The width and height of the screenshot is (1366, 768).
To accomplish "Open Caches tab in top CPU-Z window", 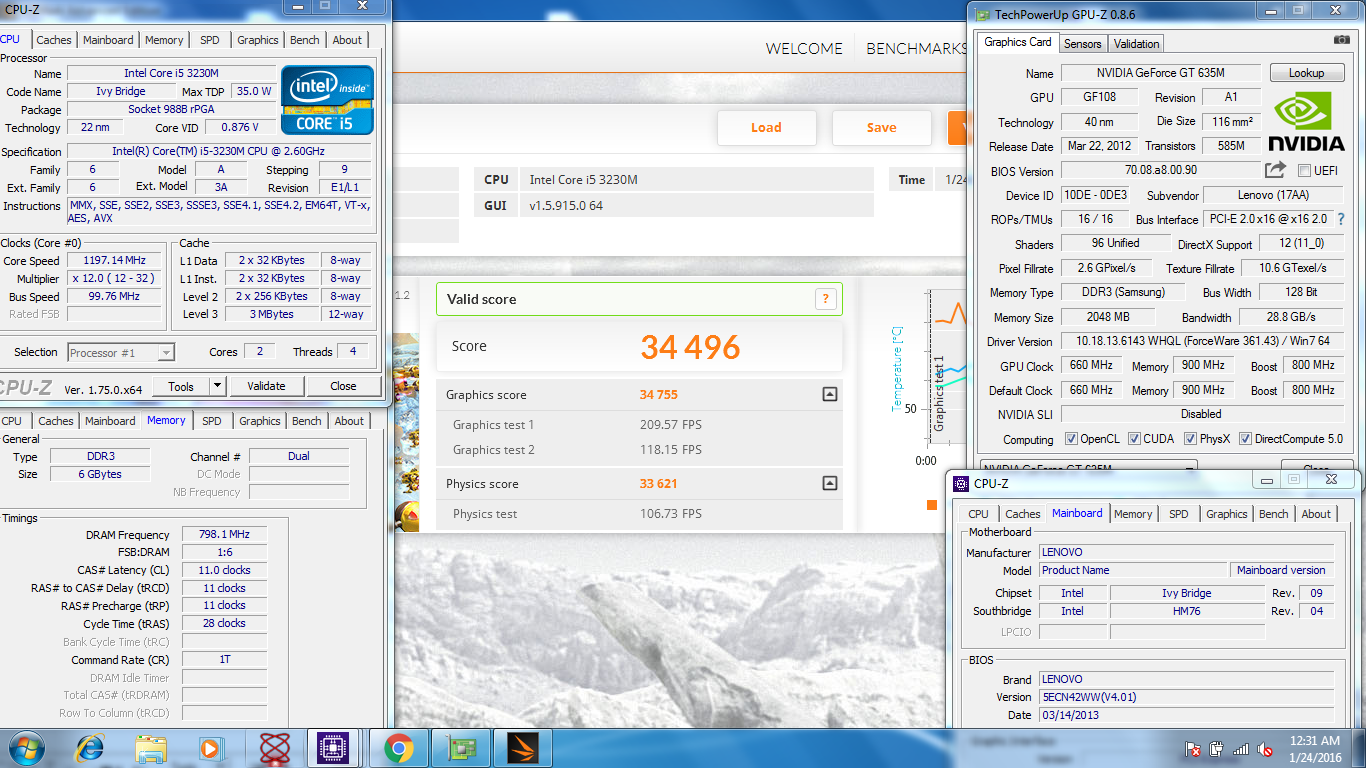I will click(54, 40).
